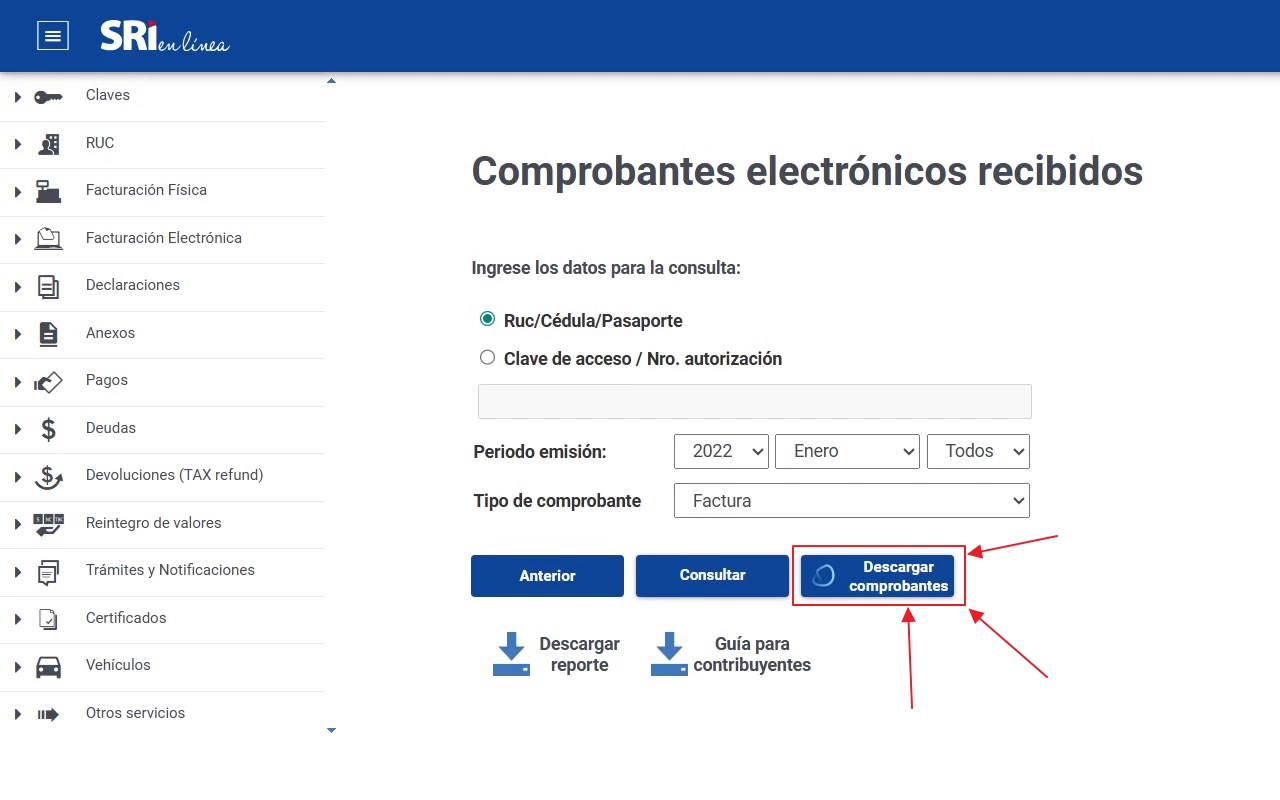Open the month dropdown showing Enero
1280x800 pixels.
(x=847, y=451)
